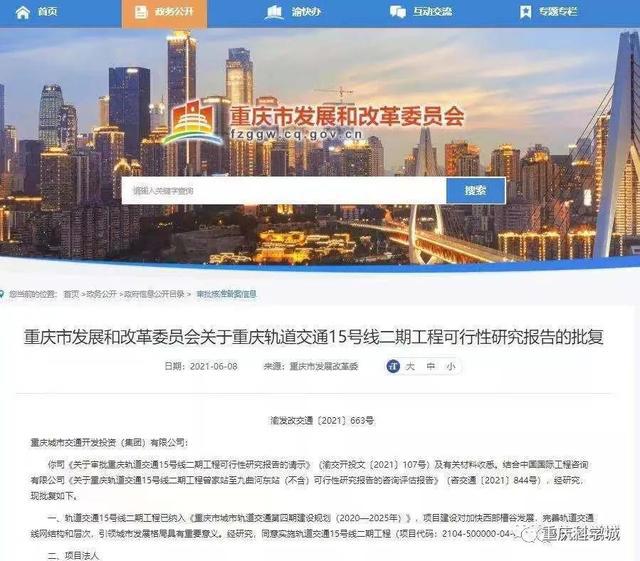Click the home icon in the navigation bar
The width and height of the screenshot is (640, 561).
(23, 12)
